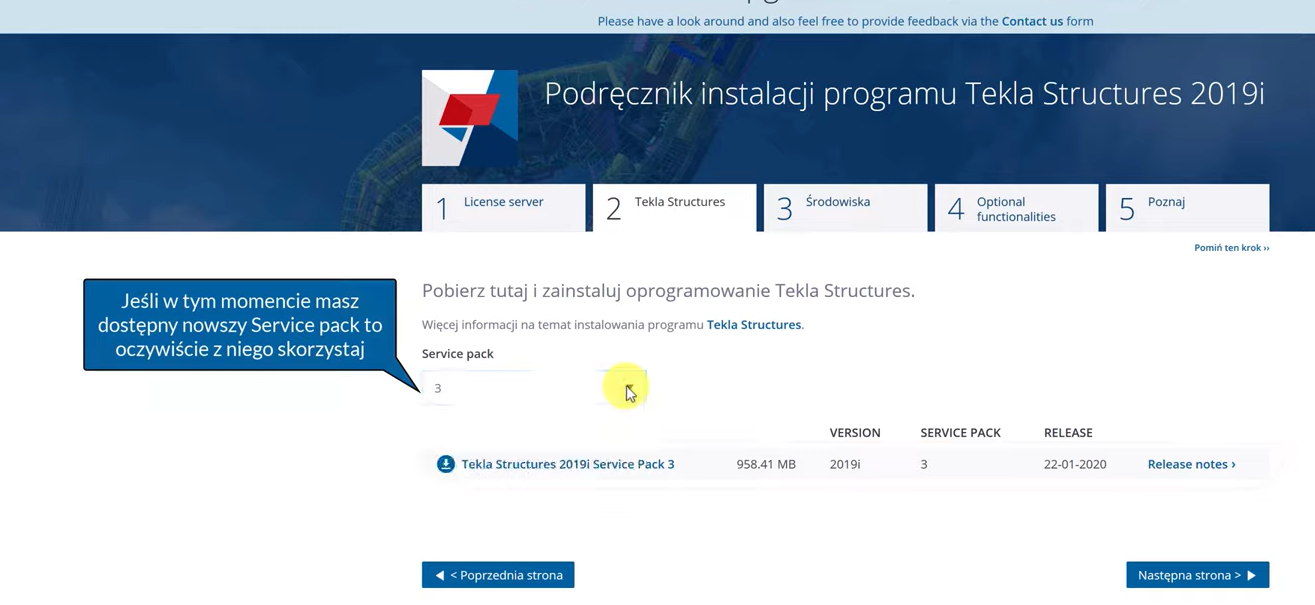This screenshot has width=1315, height=605.
Task: Go to the Optional functionalities tab
Action: tap(1016, 208)
